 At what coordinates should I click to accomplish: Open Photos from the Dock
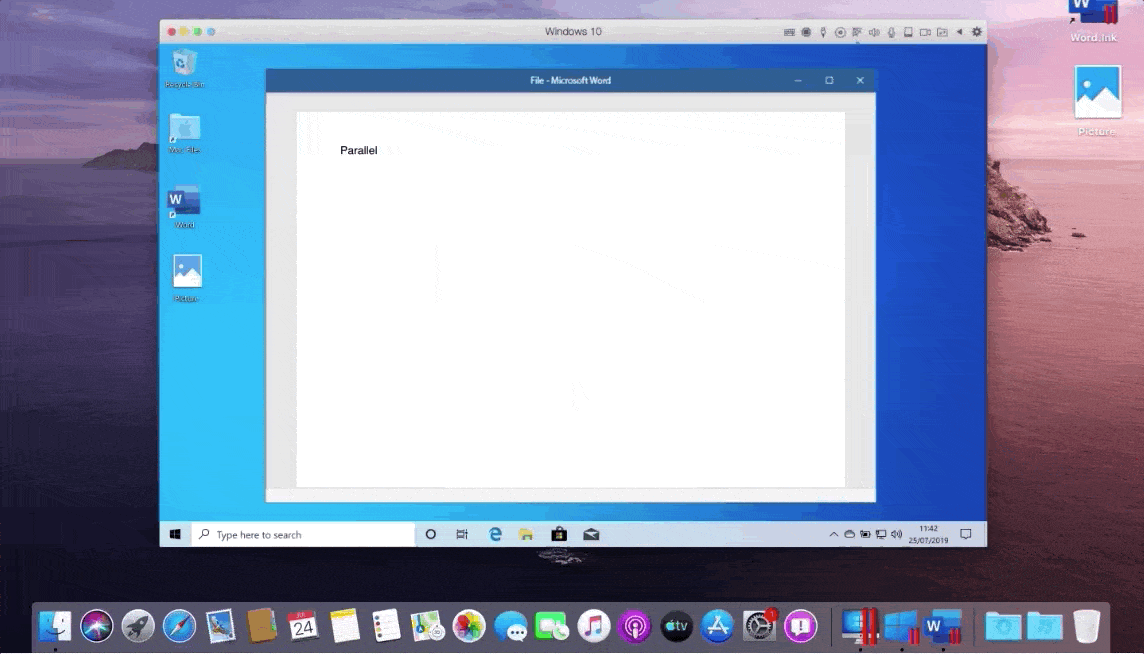[x=469, y=626]
